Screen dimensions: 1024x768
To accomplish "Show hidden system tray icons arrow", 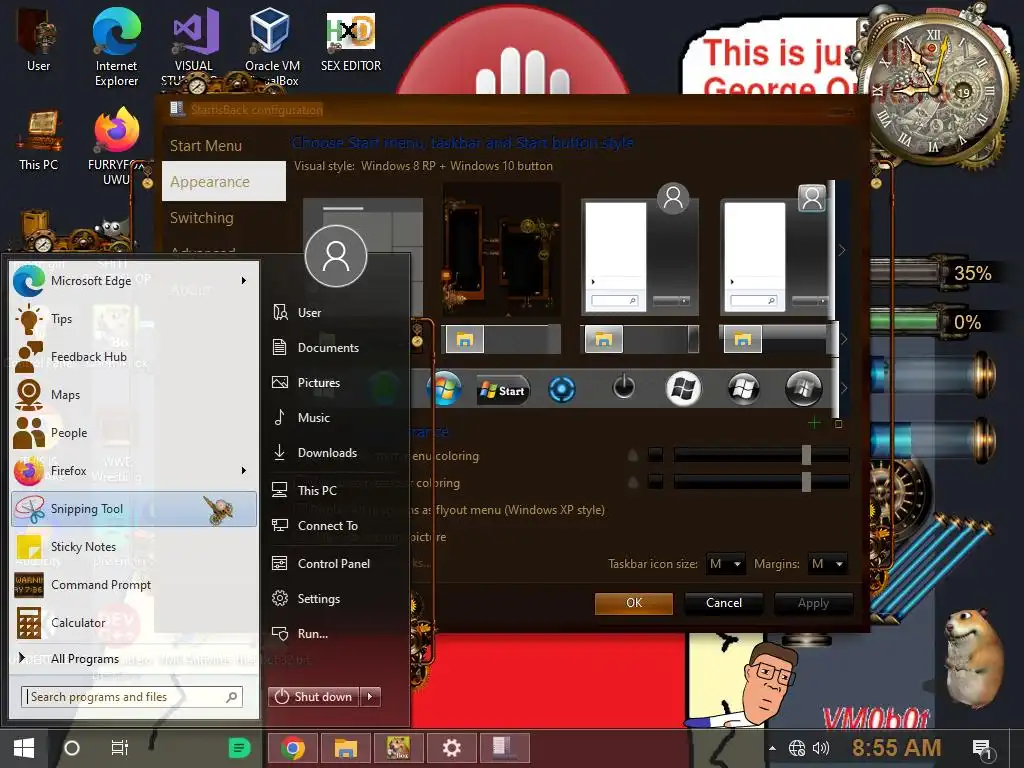I will point(773,748).
